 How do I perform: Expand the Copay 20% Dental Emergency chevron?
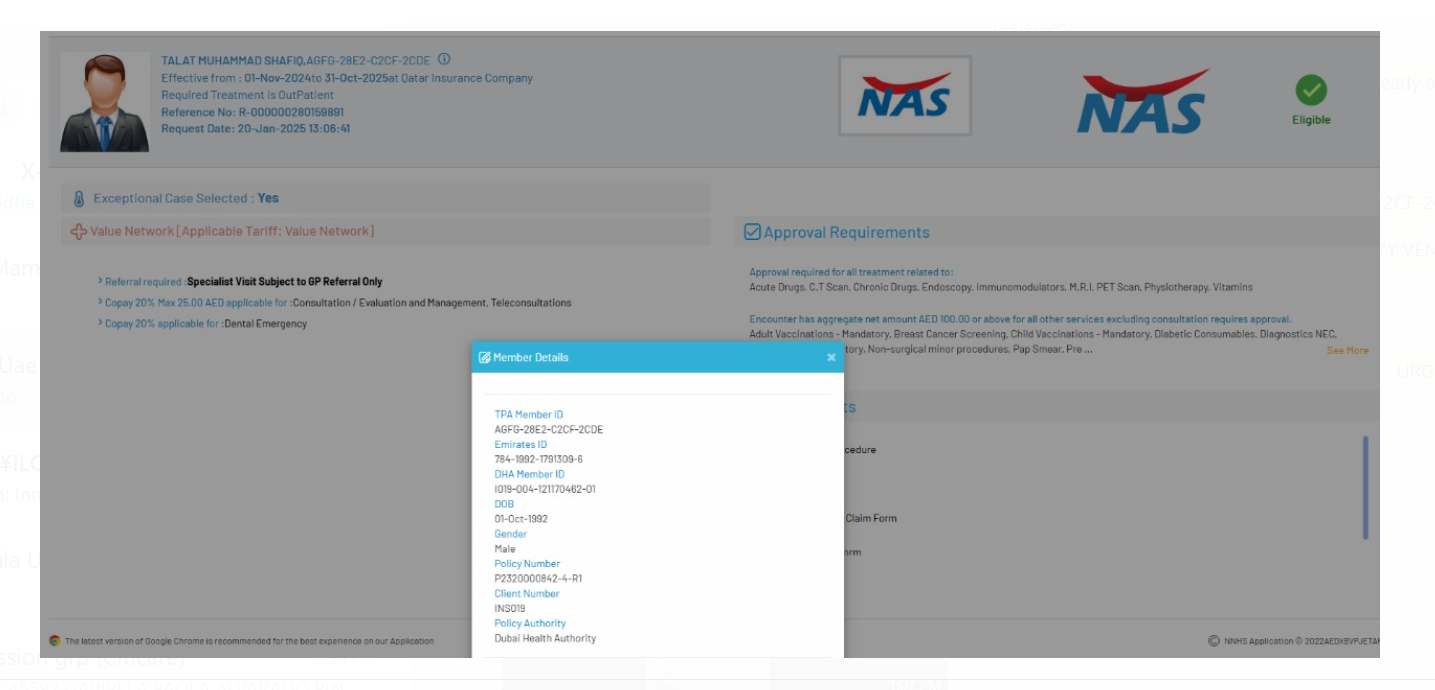100,323
